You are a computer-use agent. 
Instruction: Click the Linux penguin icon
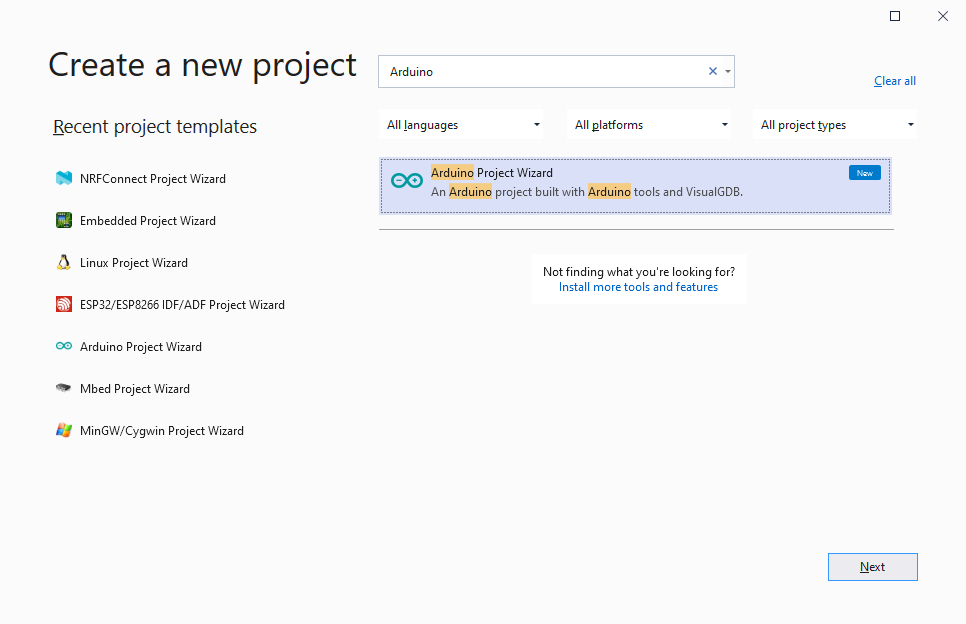64,263
